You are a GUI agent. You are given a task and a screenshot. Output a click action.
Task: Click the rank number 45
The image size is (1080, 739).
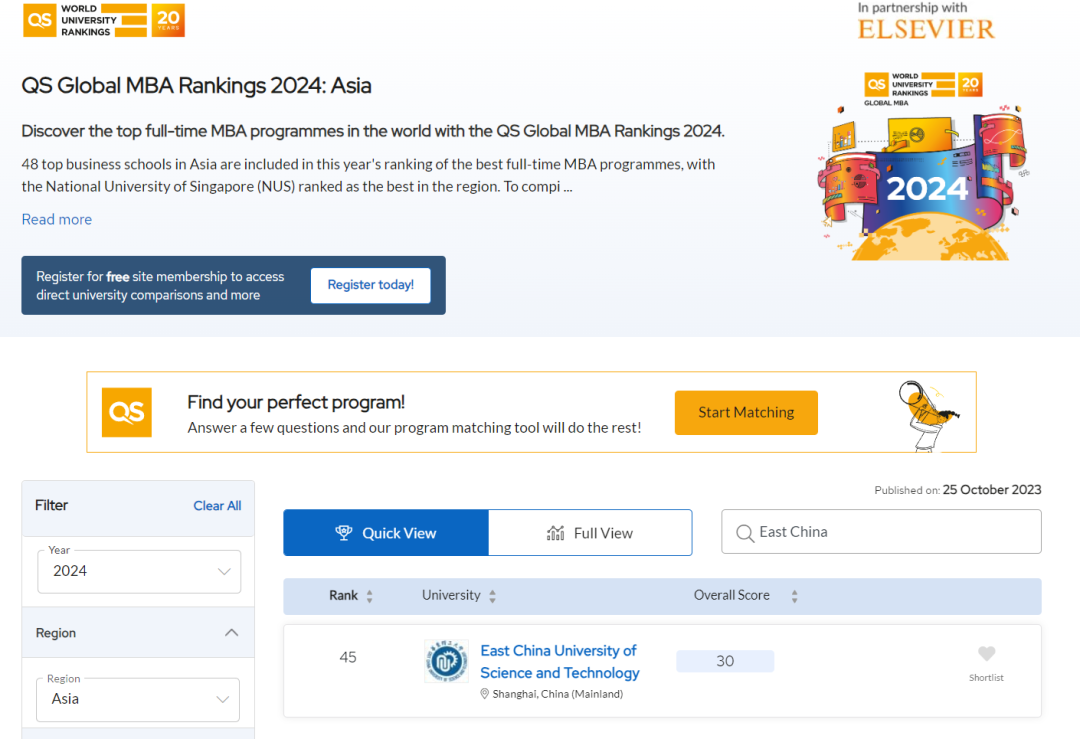point(348,657)
